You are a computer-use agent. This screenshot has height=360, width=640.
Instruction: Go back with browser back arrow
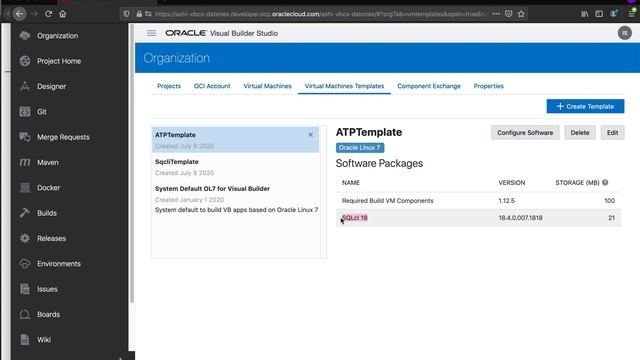pos(19,14)
